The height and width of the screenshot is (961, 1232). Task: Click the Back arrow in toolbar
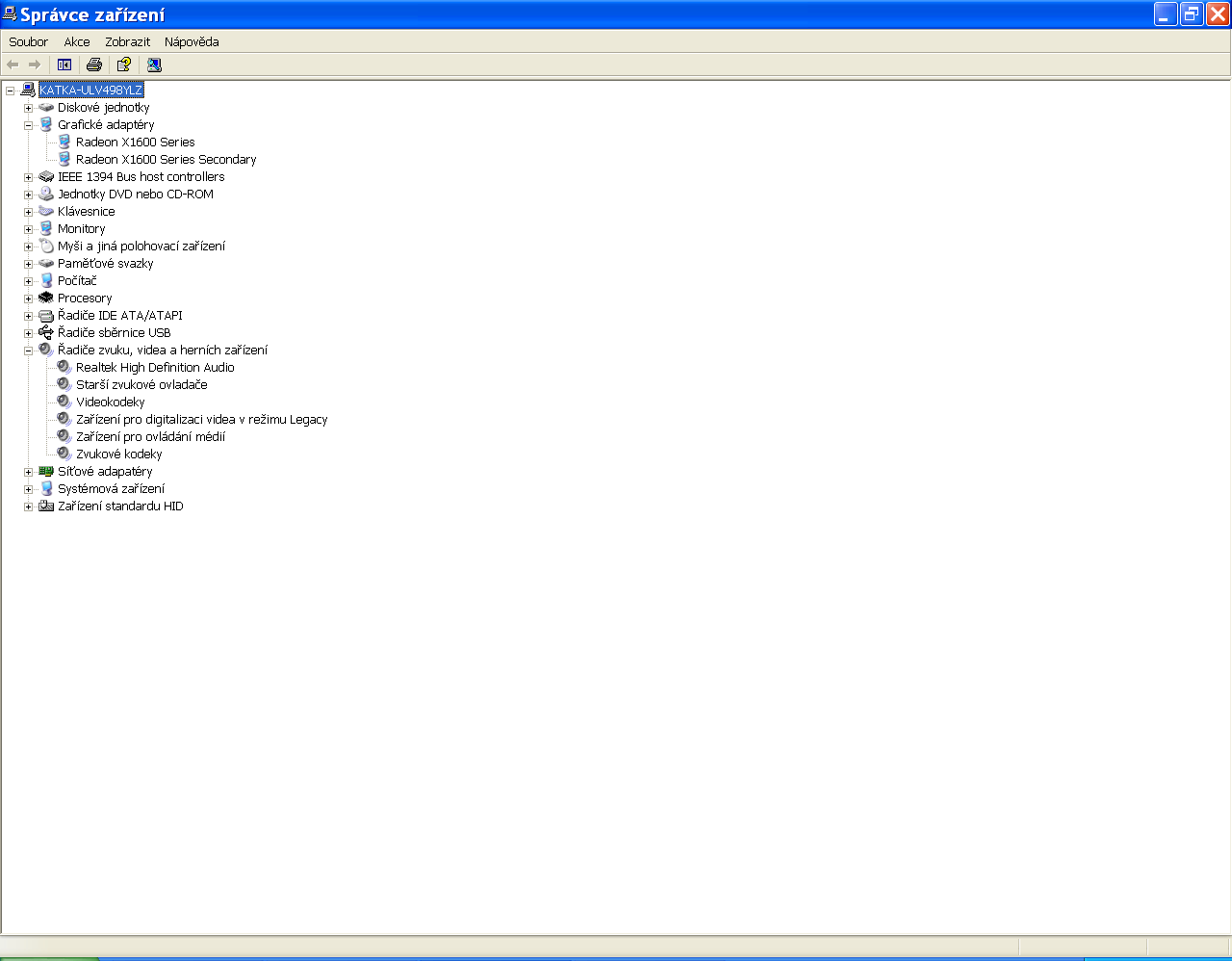pos(13,65)
